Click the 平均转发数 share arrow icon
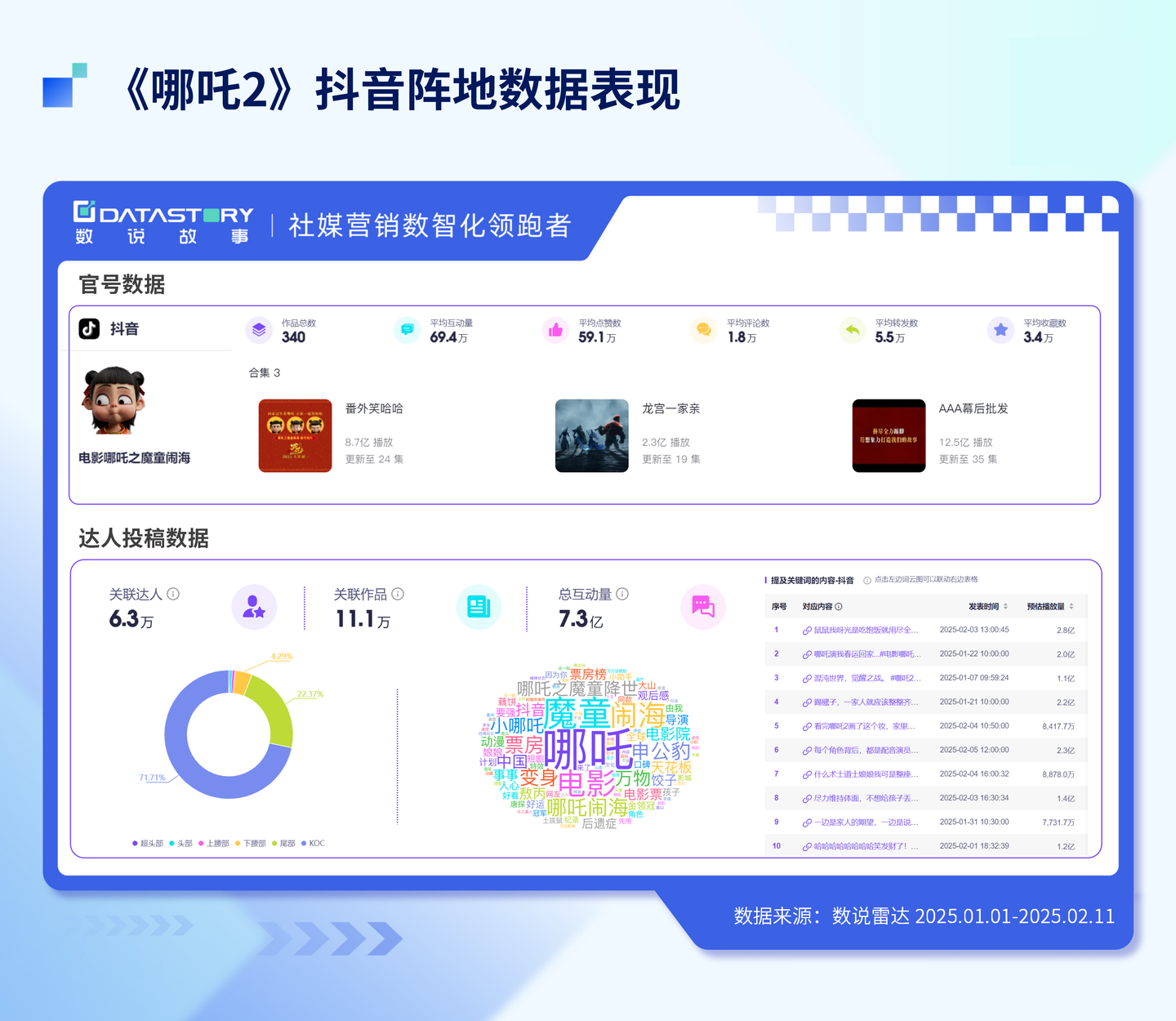 (853, 330)
